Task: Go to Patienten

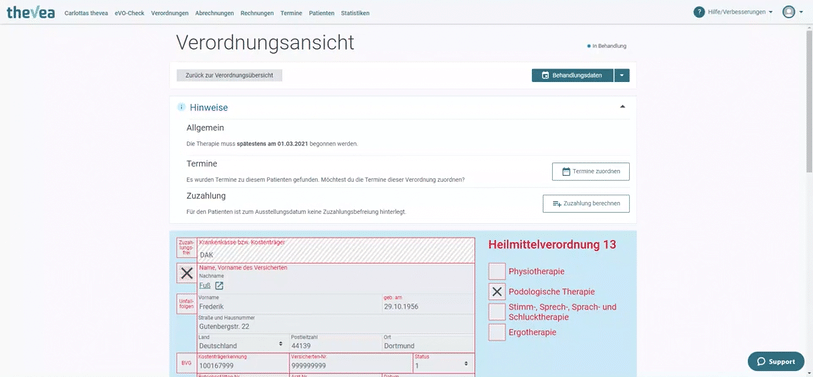Action: [x=321, y=13]
